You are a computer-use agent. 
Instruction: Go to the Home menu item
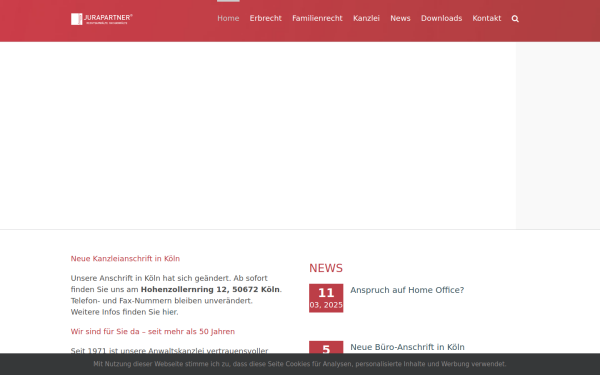tap(228, 18)
